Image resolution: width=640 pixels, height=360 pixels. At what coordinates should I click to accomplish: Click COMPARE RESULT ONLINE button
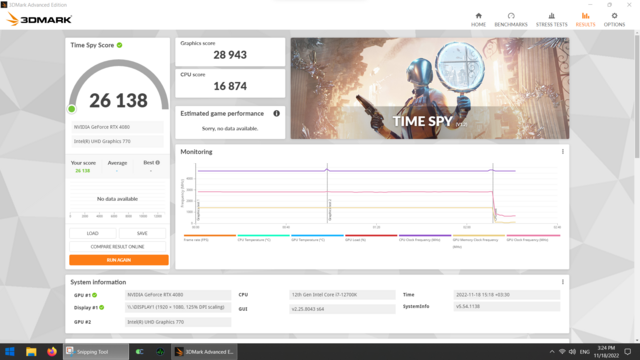[118, 247]
